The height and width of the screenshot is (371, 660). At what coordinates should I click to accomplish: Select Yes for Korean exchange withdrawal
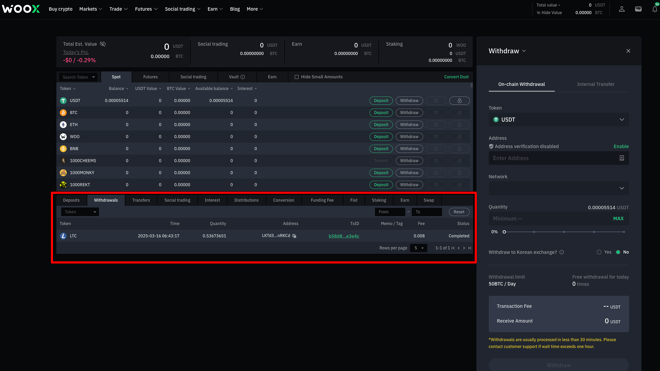599,252
